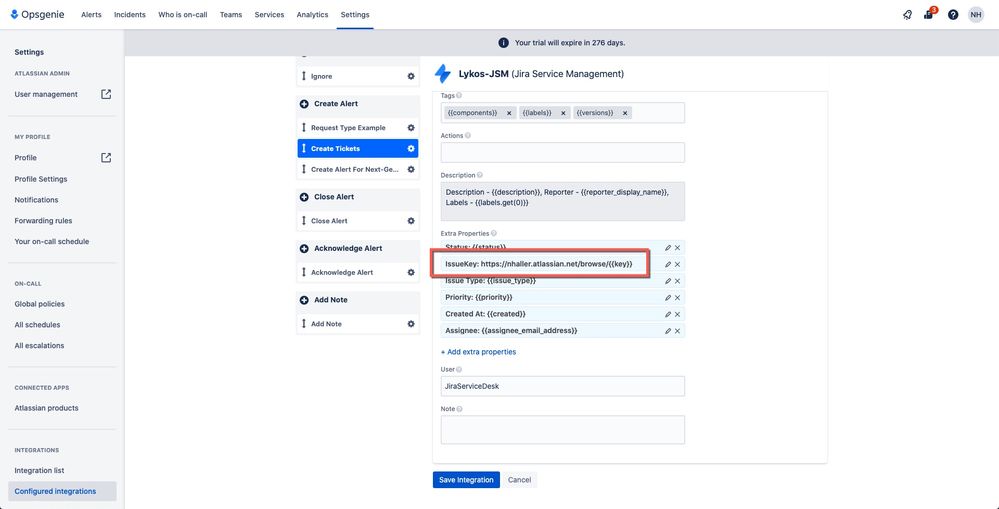Delete the Assignee extra property

click(x=677, y=331)
